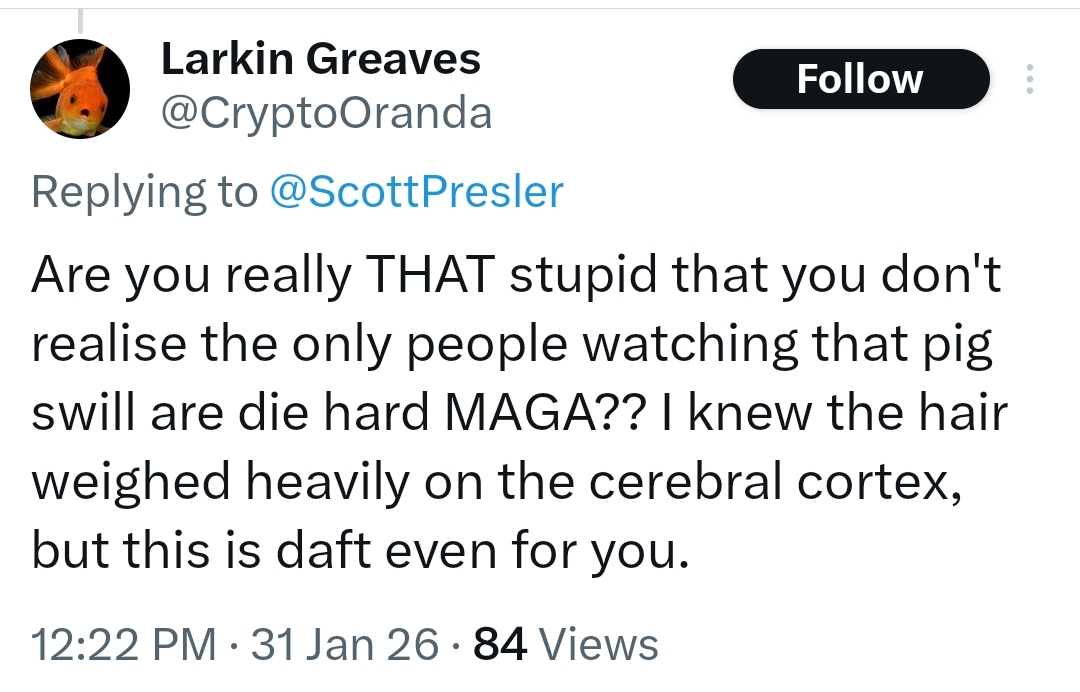
Task: Click the Larkin Greaves display name
Action: tap(321, 60)
